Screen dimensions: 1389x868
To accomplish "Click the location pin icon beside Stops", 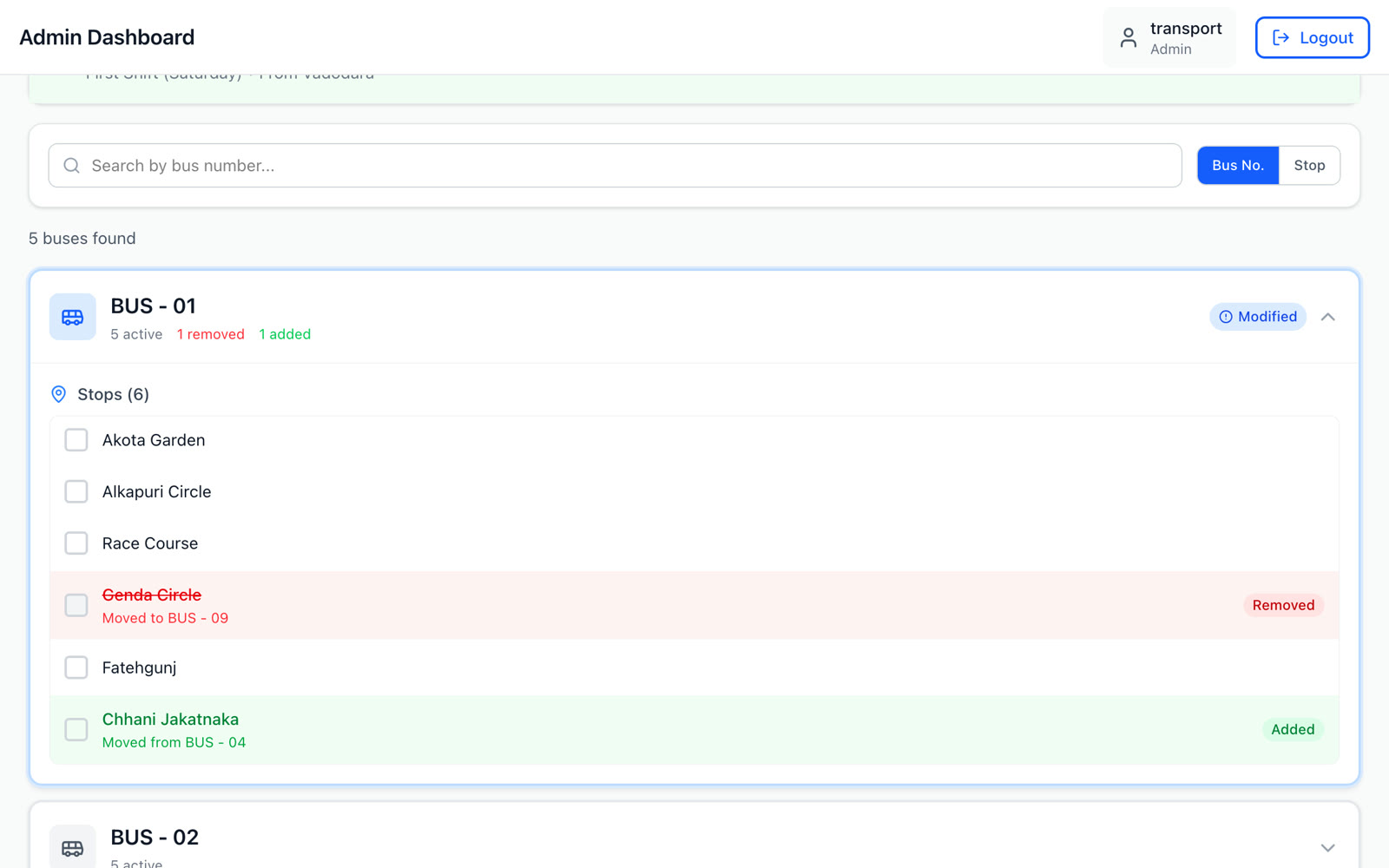I will (x=59, y=394).
